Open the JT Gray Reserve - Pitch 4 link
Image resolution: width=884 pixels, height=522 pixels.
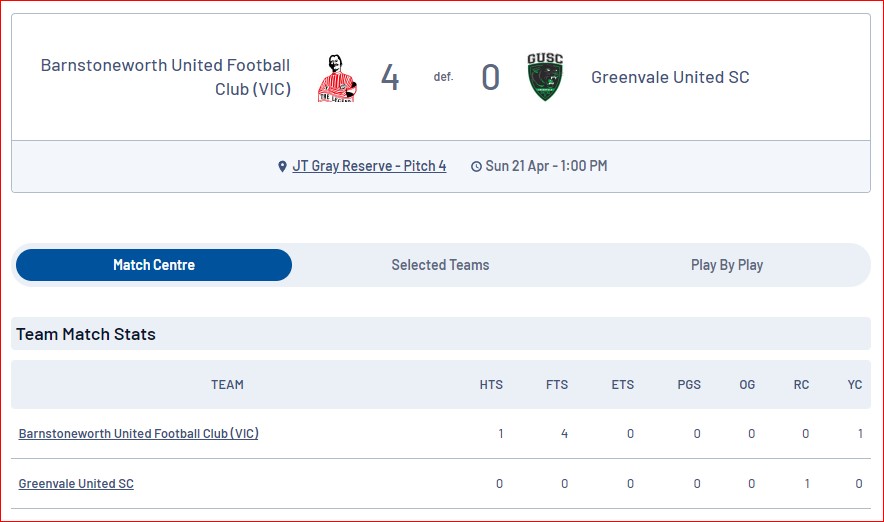pos(369,166)
